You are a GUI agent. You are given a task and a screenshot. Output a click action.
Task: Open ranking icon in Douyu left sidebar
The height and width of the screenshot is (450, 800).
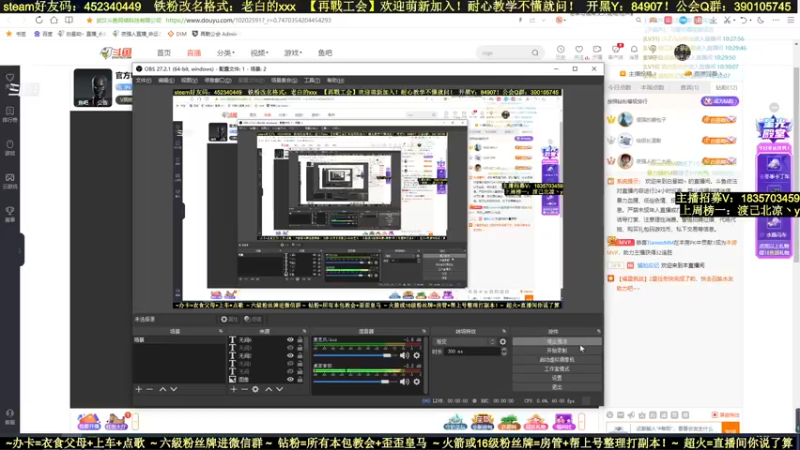point(10,111)
